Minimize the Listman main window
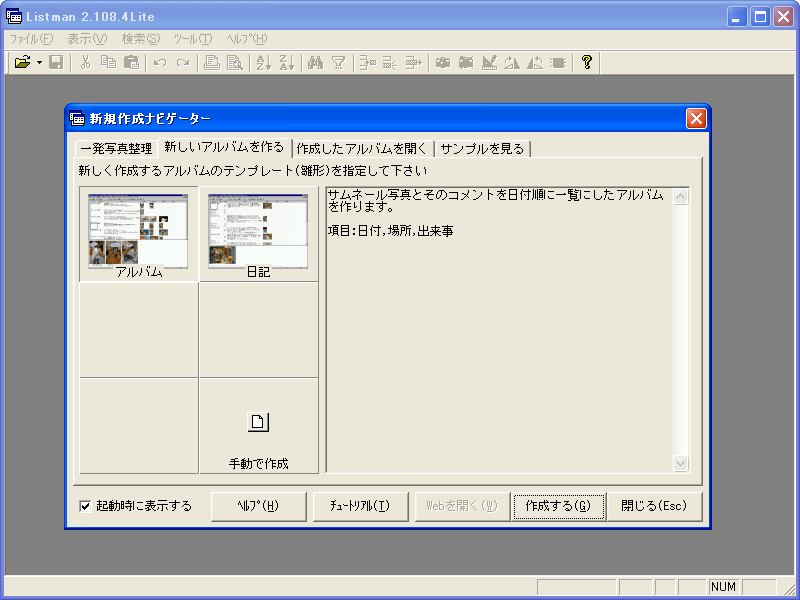 [x=737, y=17]
